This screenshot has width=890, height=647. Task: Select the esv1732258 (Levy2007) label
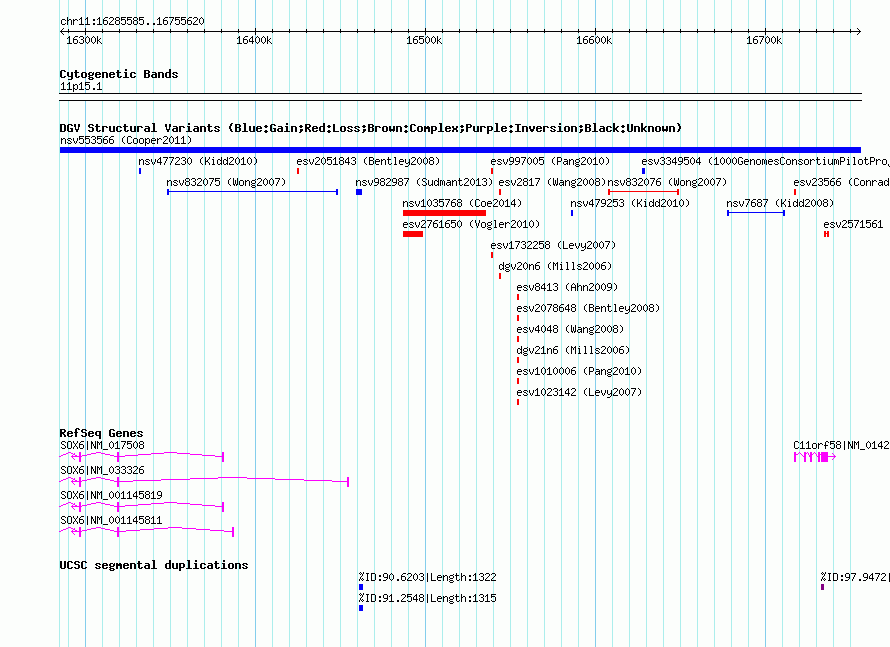coord(553,245)
